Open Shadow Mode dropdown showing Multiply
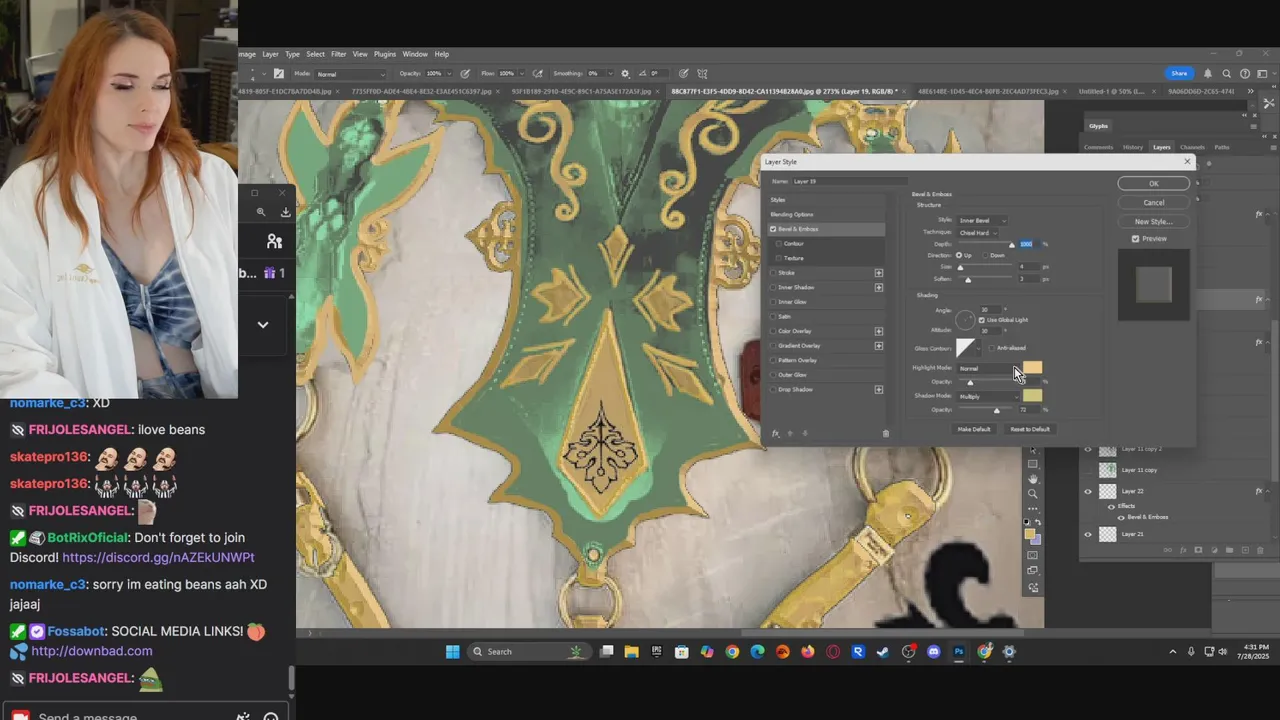1280x720 pixels. click(988, 396)
